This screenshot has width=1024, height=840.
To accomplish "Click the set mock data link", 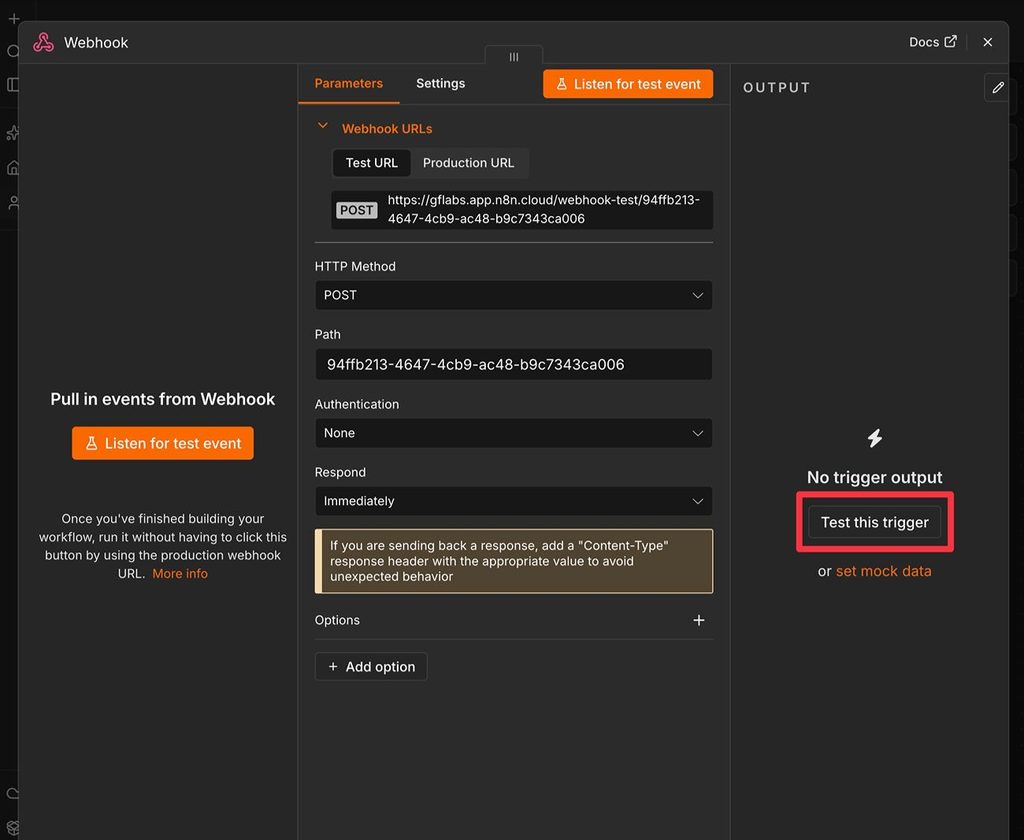I will [884, 571].
